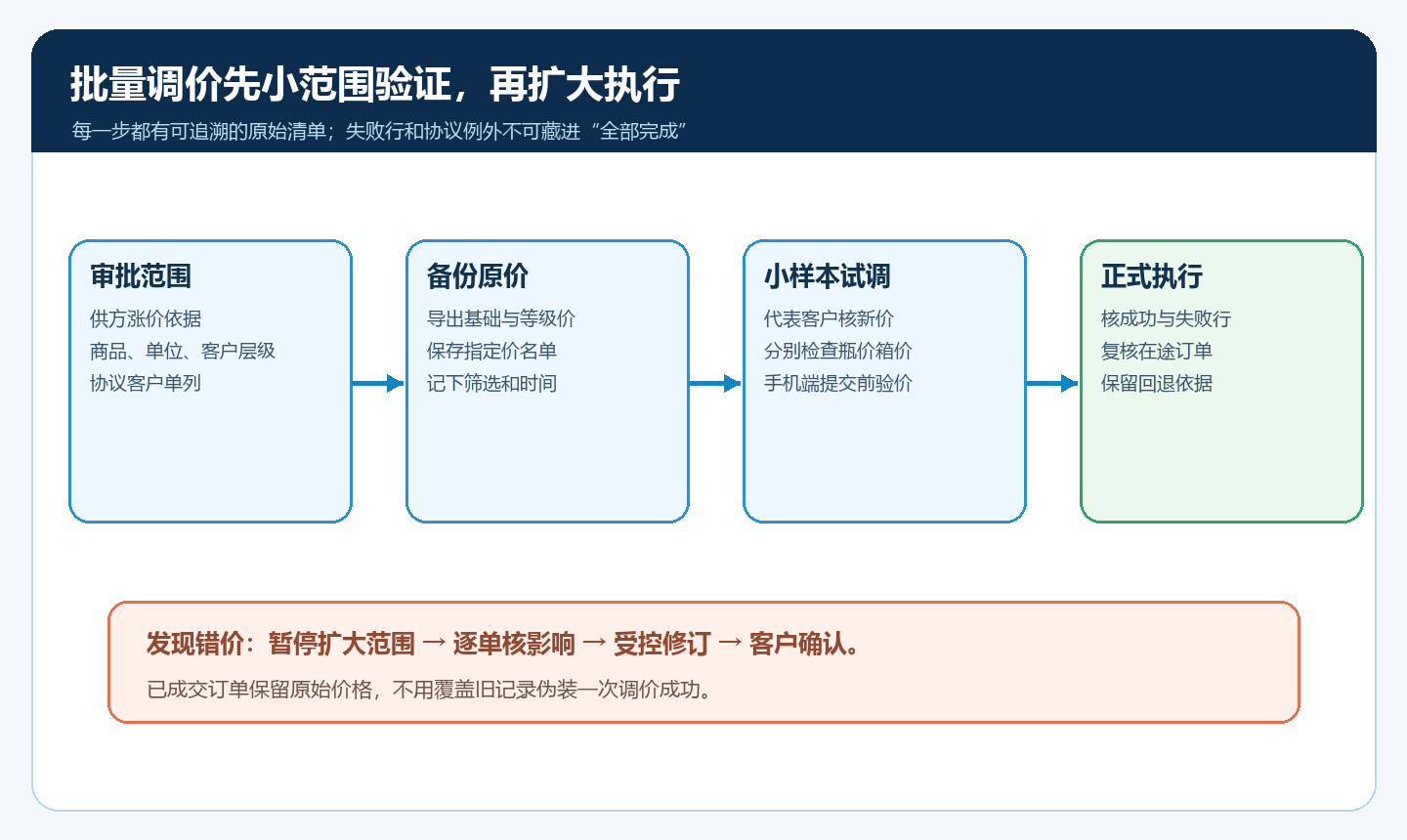This screenshot has height=840, width=1407.
Task: Select the "小样本试调" card heading
Action: tap(828, 276)
